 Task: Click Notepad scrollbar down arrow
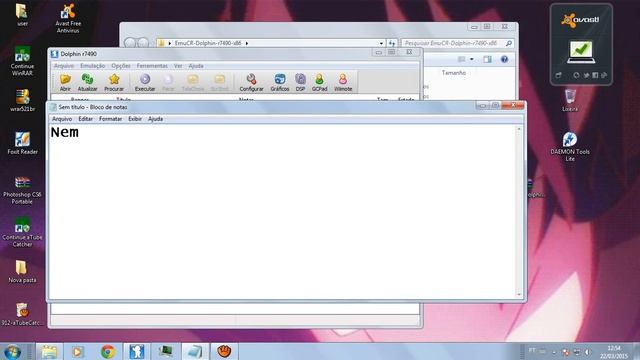pos(519,294)
